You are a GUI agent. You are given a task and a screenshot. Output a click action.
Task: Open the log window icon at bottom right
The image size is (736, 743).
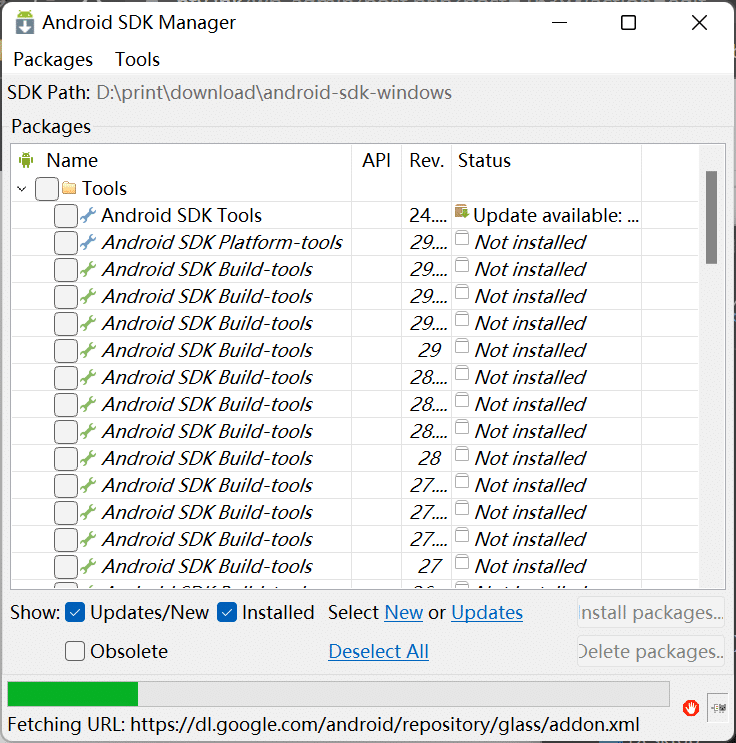point(718,708)
